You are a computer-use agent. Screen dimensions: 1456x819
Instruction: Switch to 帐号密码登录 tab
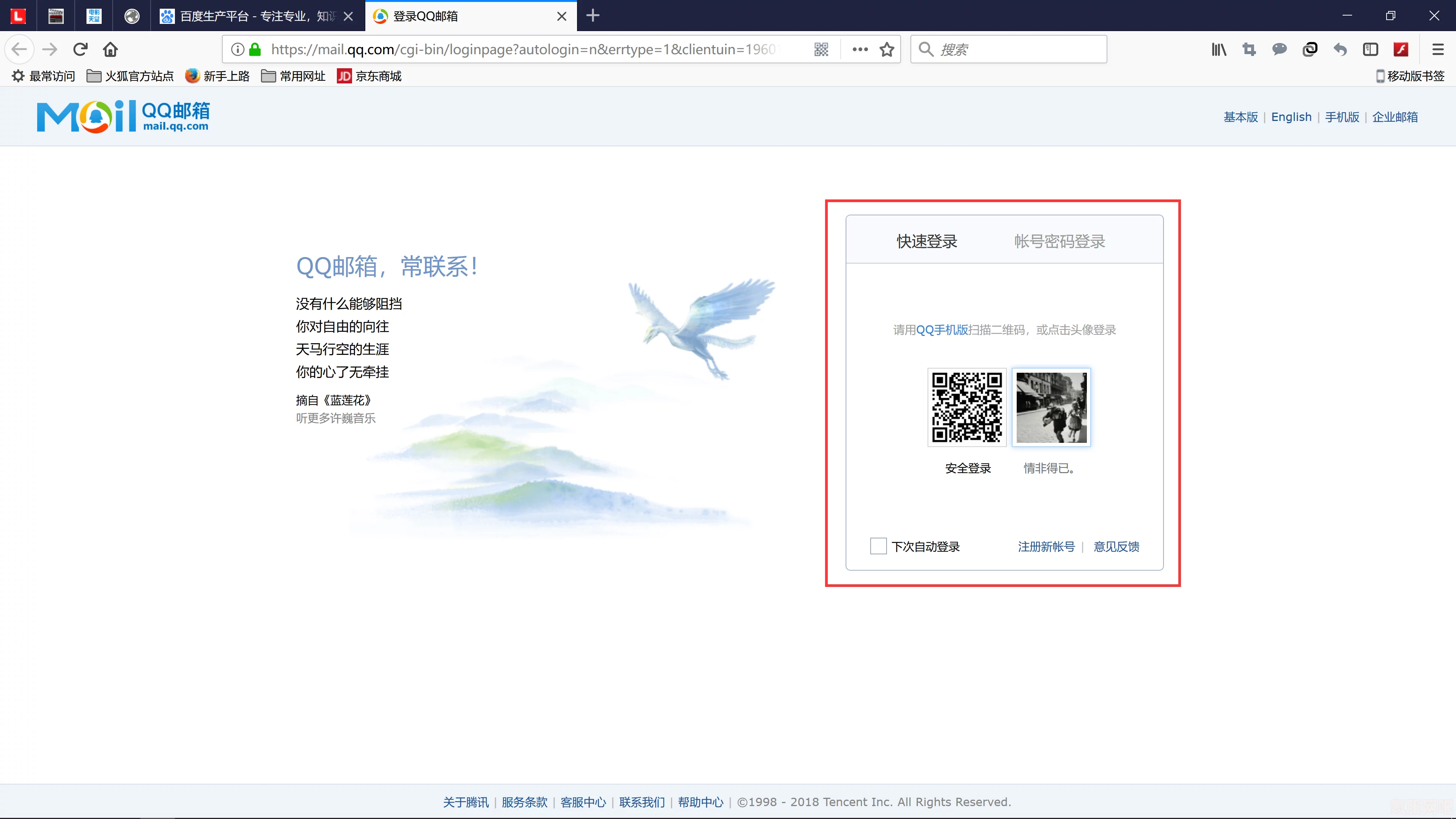[x=1060, y=241]
